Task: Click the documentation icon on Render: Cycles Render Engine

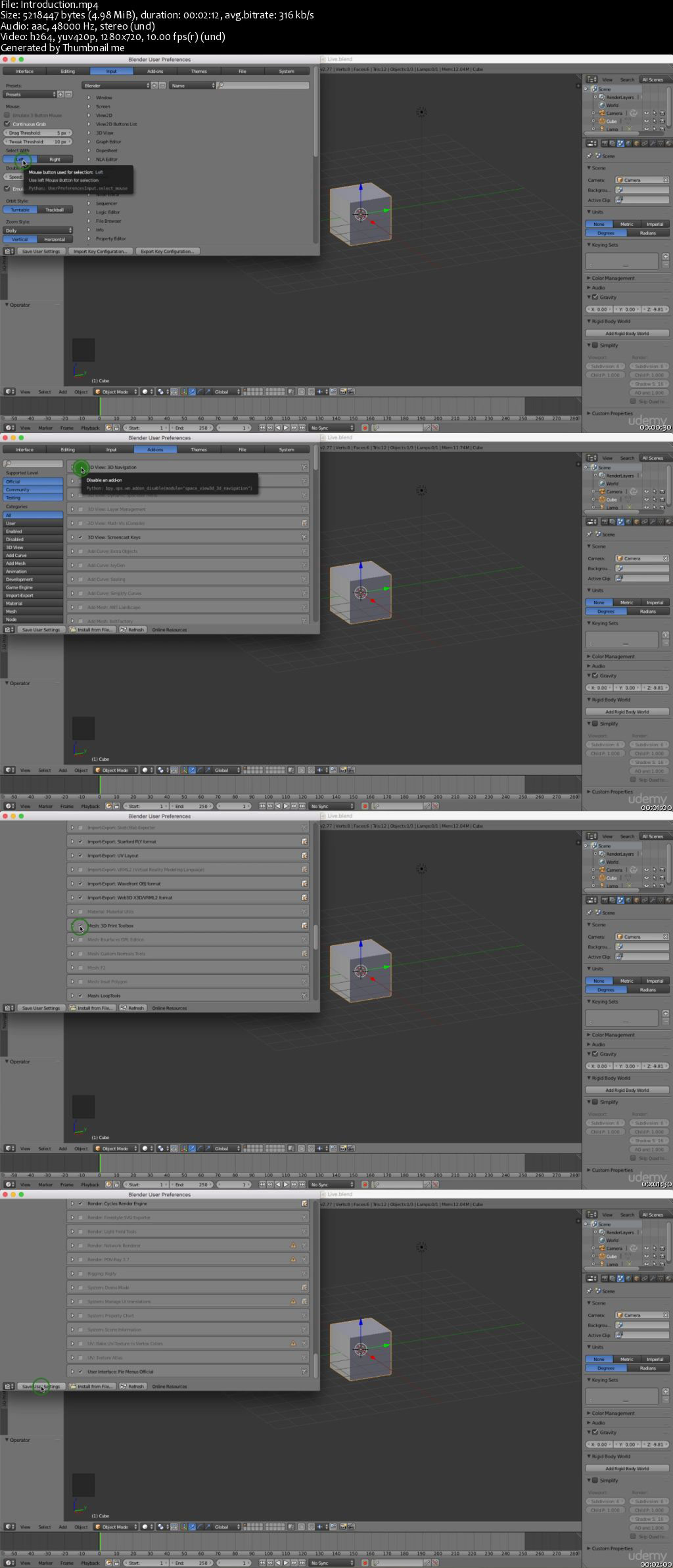Action: pos(304,1203)
